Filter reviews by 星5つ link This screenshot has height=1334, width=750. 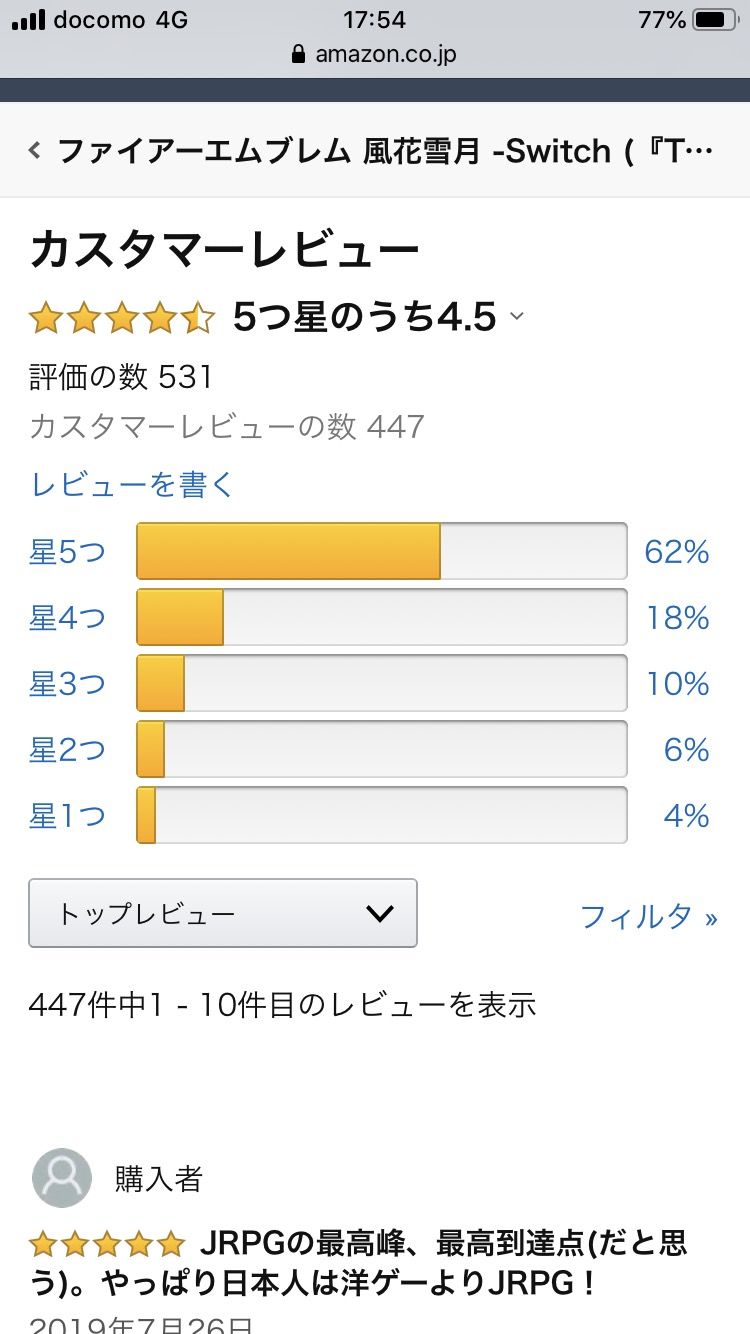coord(67,552)
